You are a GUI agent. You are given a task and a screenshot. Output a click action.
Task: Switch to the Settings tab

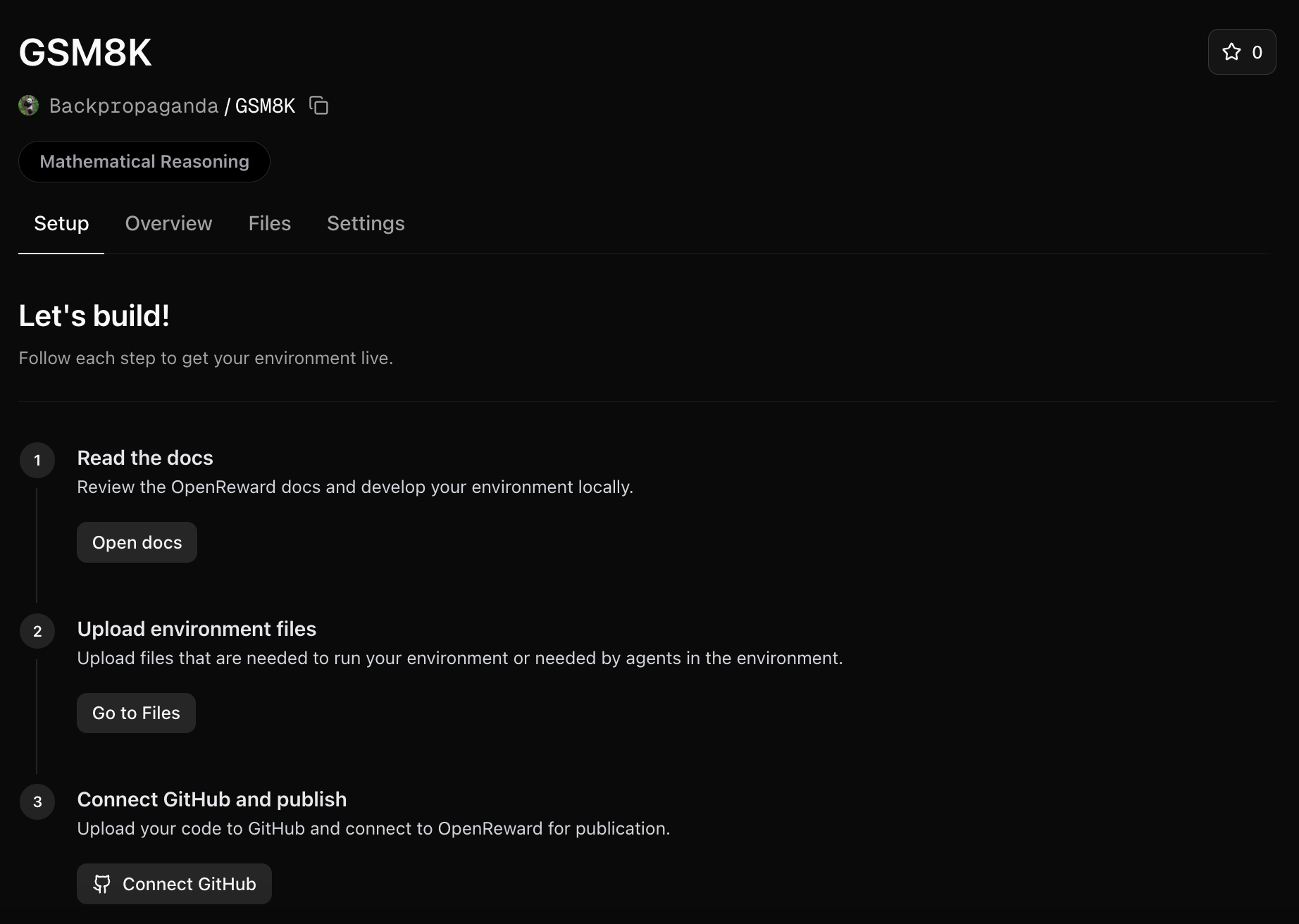(x=365, y=223)
